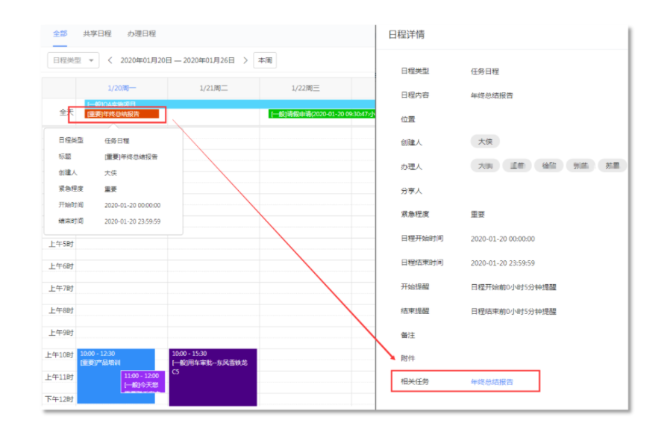Open the related task link 年终总结报告
The height and width of the screenshot is (432, 657).
click(x=492, y=381)
